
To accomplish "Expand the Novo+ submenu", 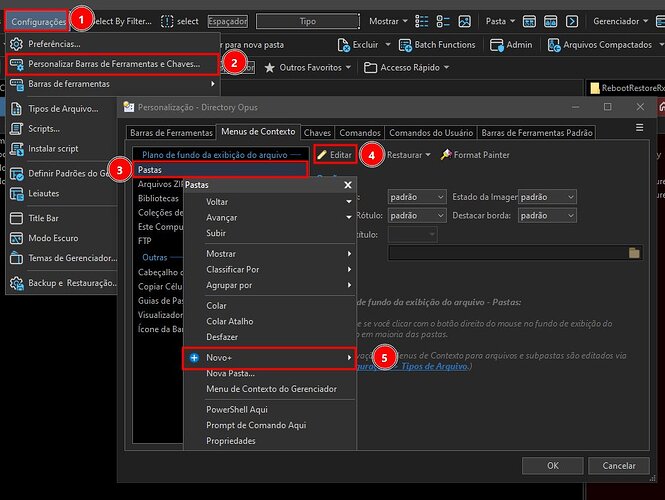I will (270, 358).
